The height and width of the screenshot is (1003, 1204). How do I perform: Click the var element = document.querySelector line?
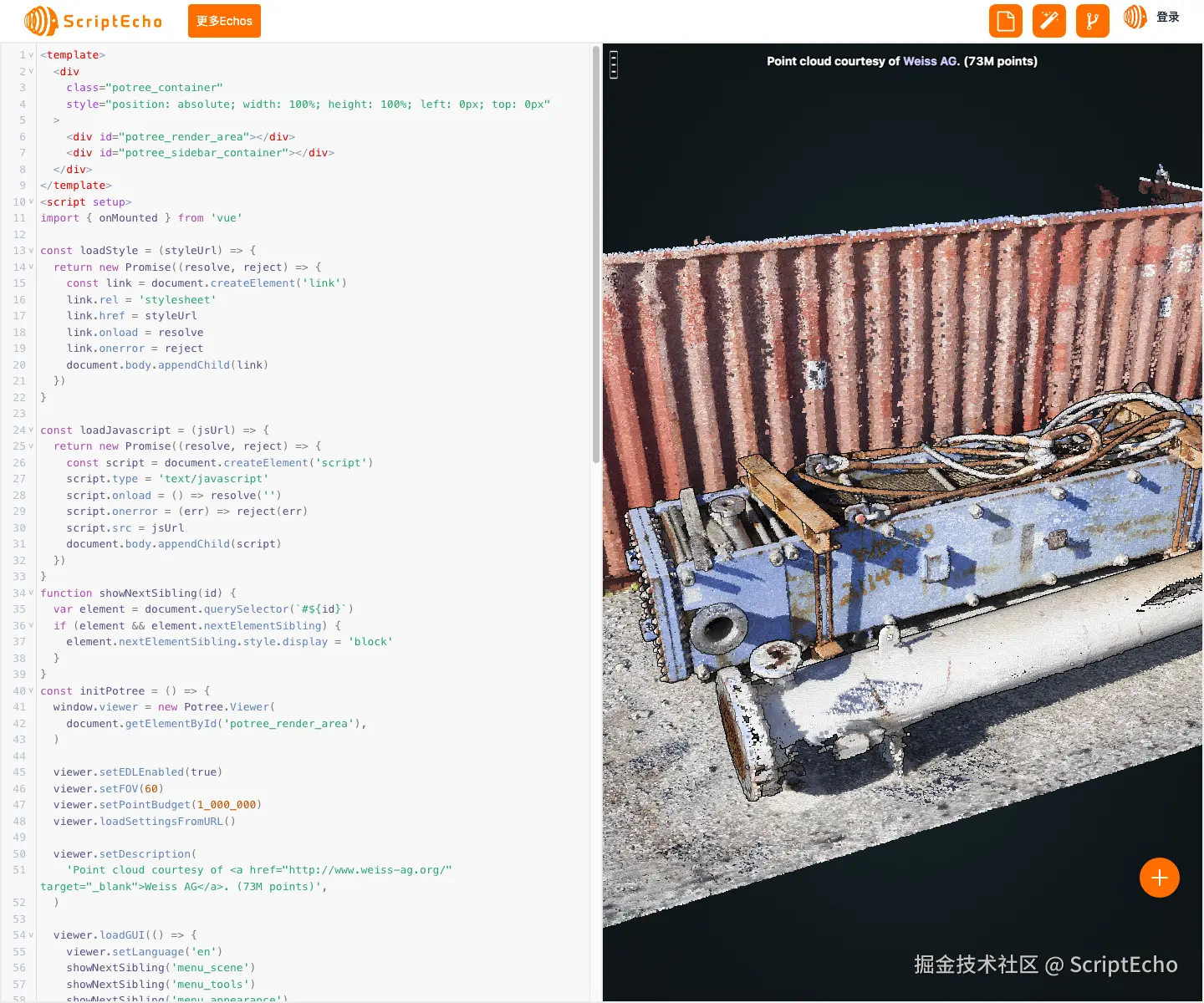click(x=203, y=609)
